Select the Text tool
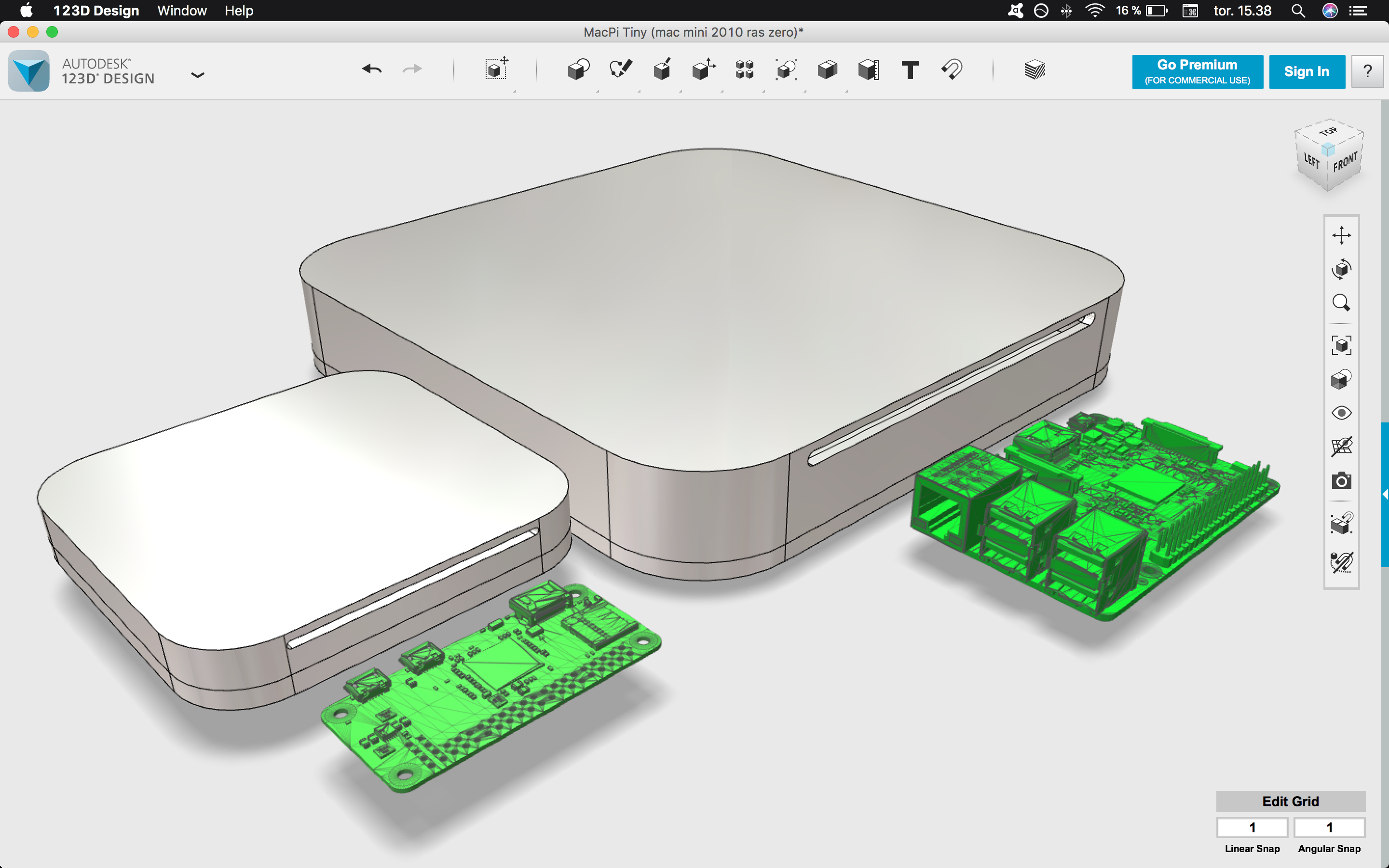The width and height of the screenshot is (1389, 868). (910, 70)
